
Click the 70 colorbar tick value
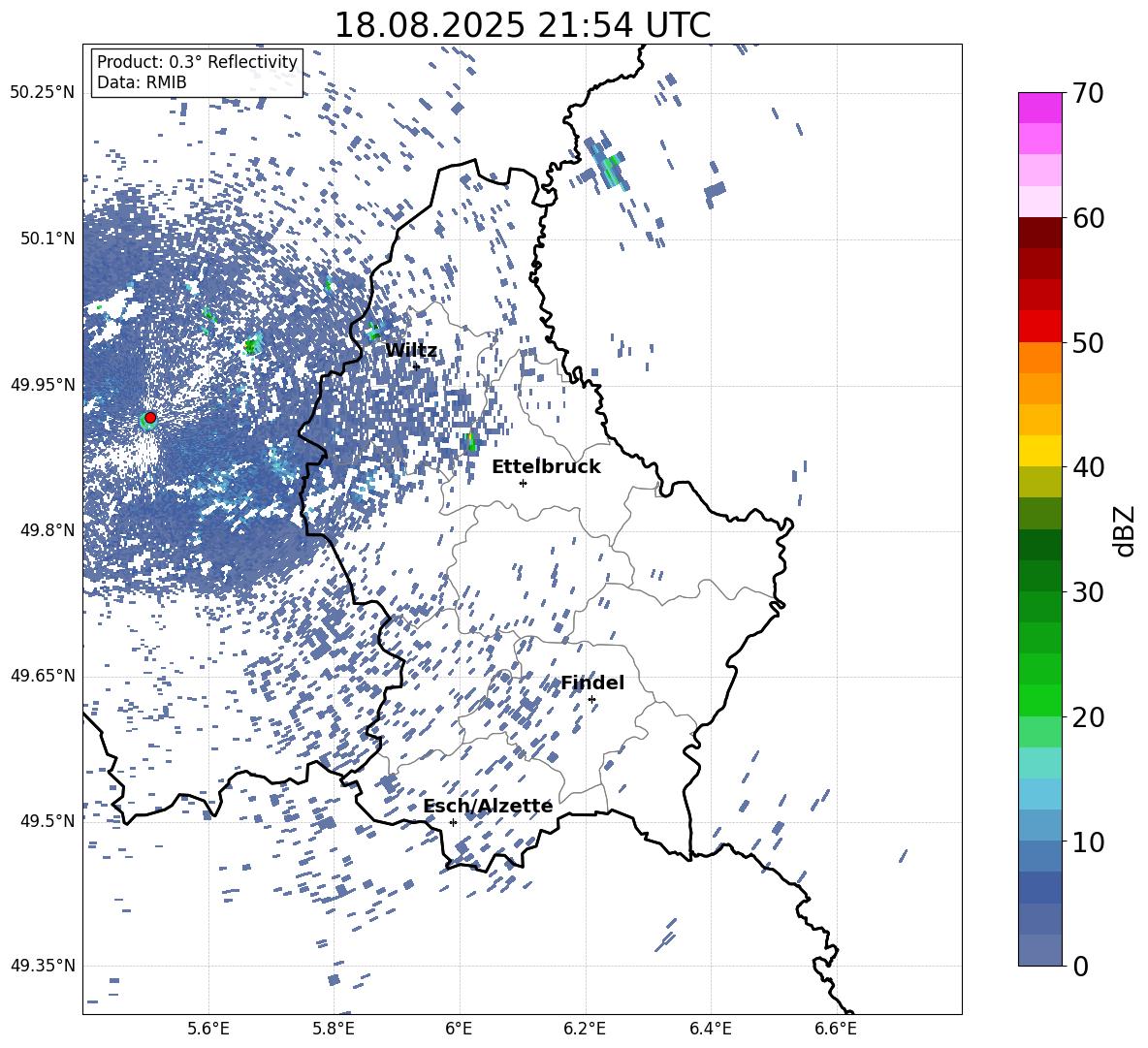tap(1088, 93)
